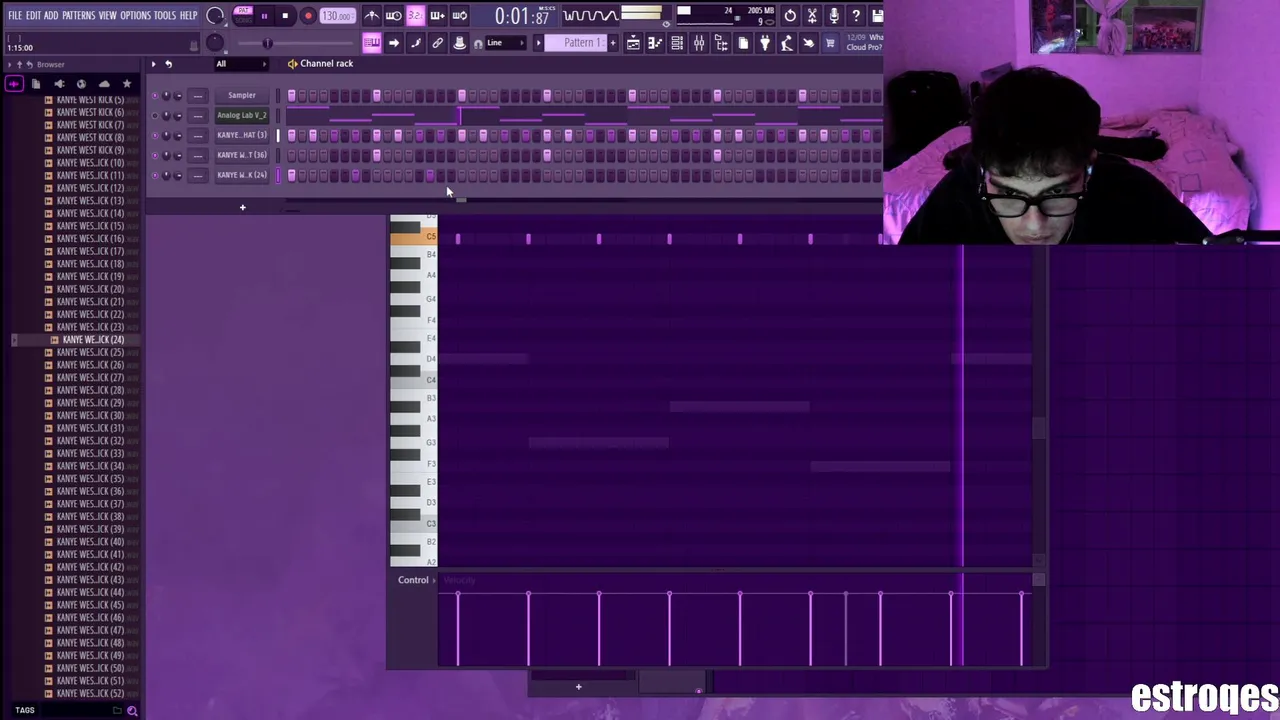Mute the Analog Lab V_2 channel
Screen dimensions: 1280x720
pyautogui.click(x=155, y=116)
